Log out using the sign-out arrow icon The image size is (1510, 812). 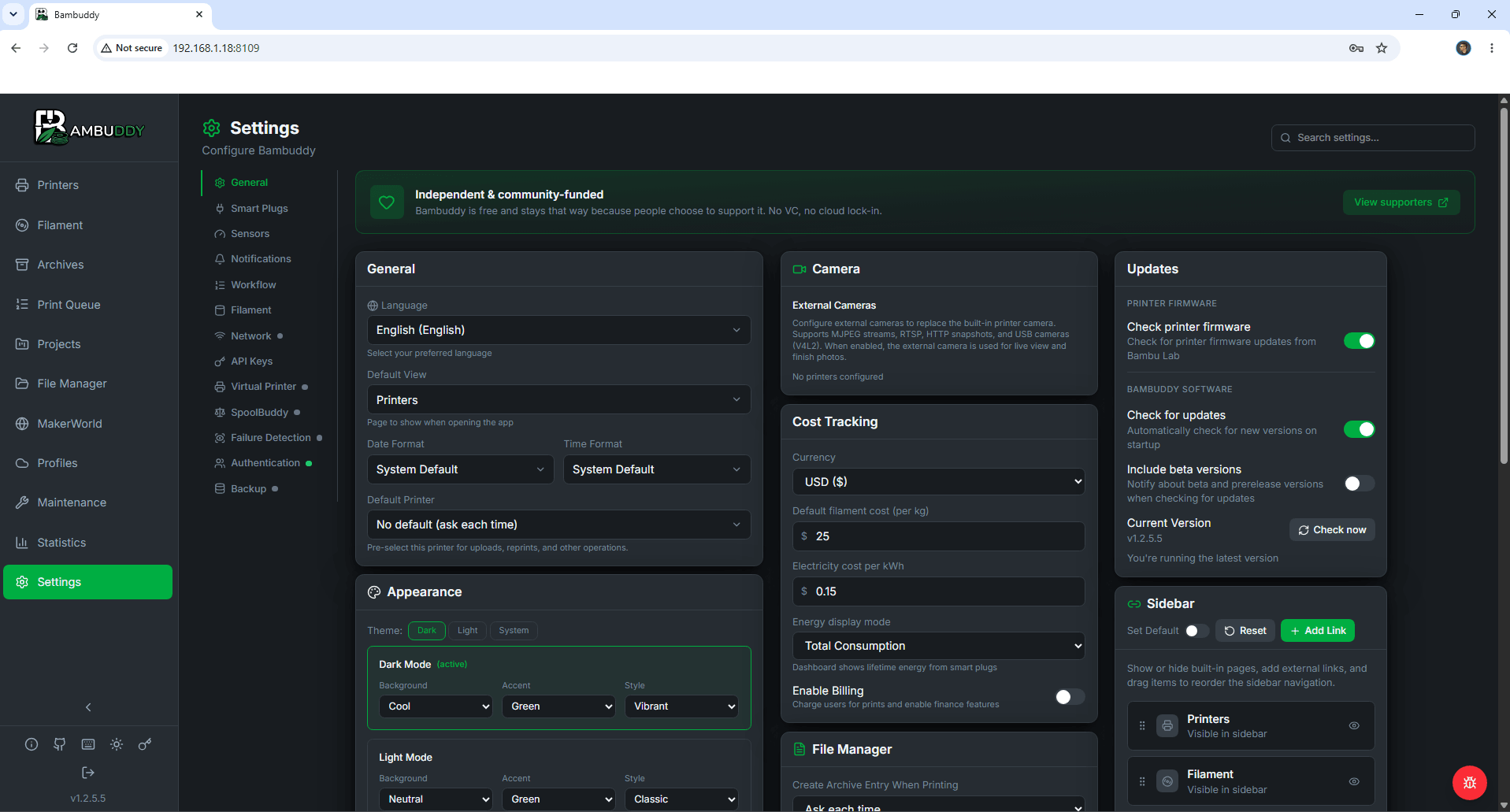pos(88,773)
